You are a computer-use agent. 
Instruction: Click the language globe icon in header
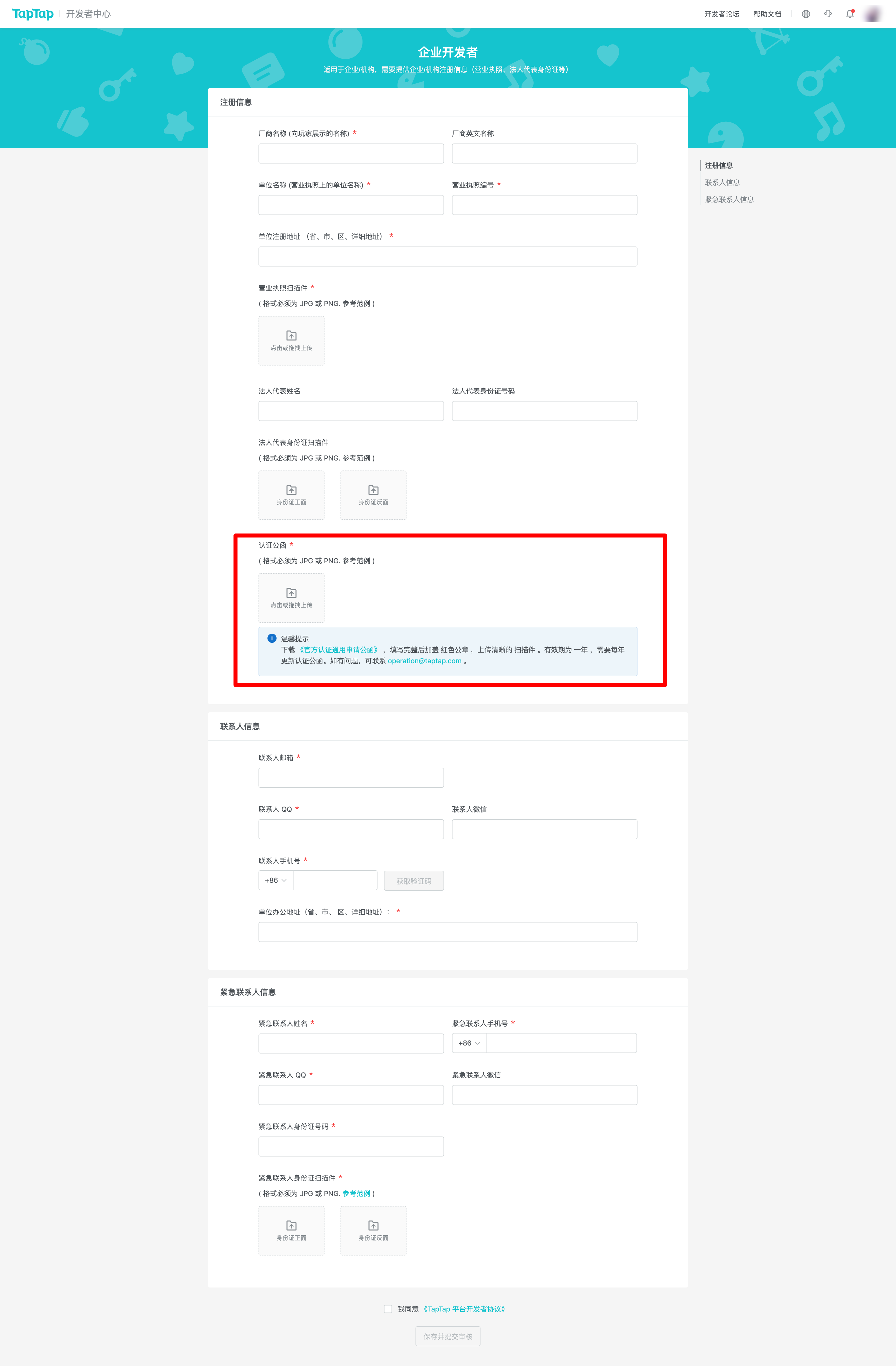tap(806, 14)
